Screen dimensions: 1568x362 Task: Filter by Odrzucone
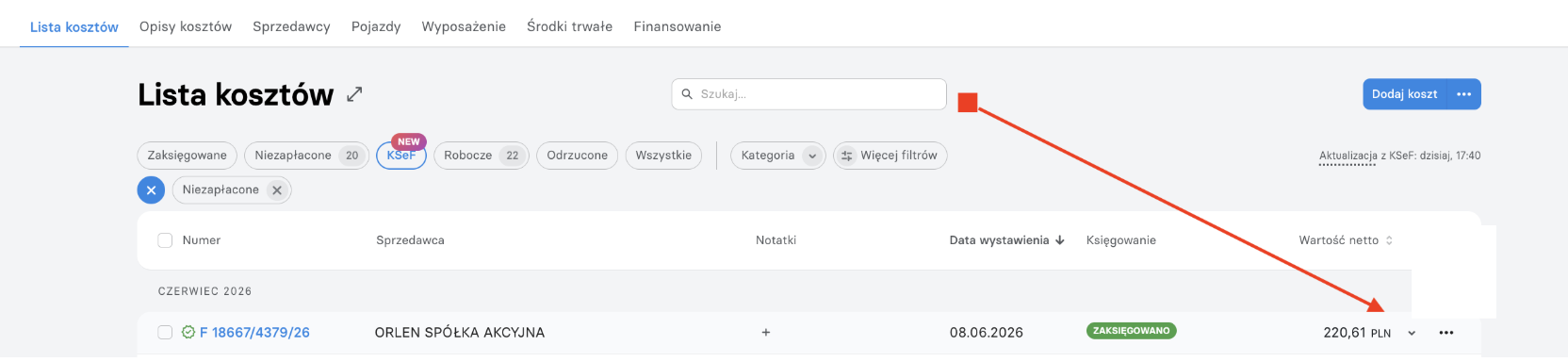pos(577,156)
